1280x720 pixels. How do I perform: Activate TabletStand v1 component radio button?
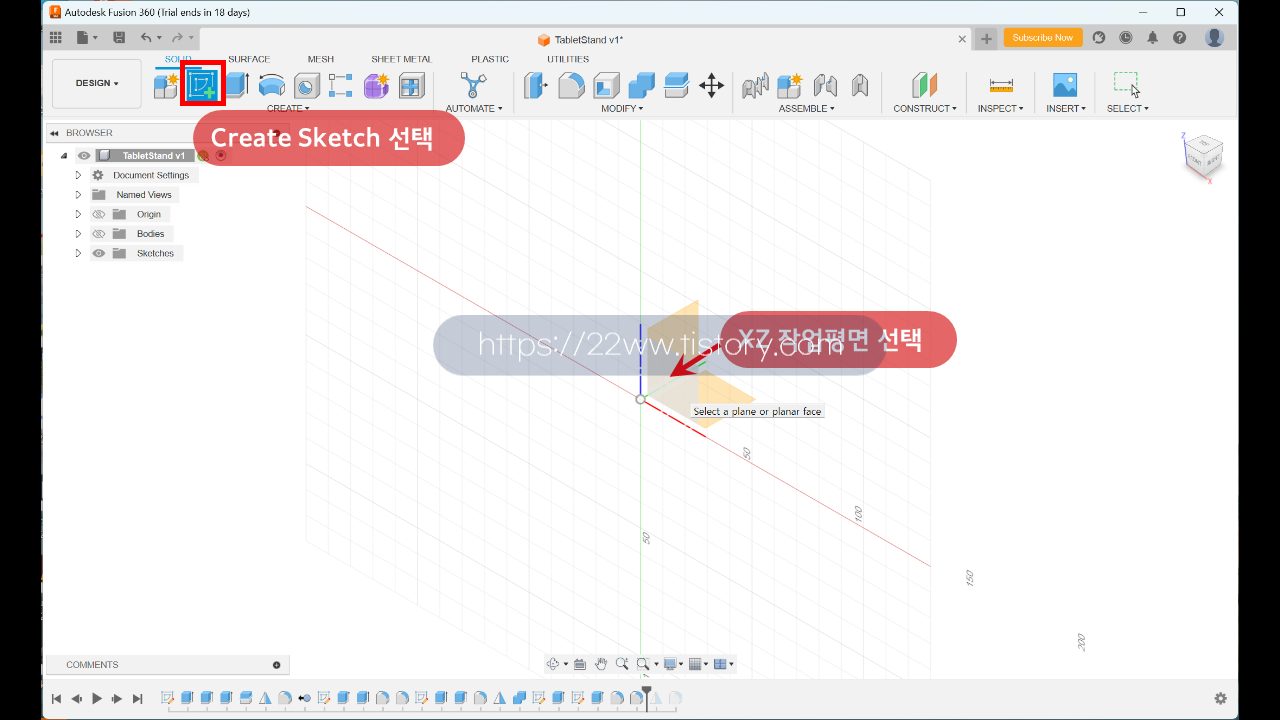pyautogui.click(x=221, y=156)
